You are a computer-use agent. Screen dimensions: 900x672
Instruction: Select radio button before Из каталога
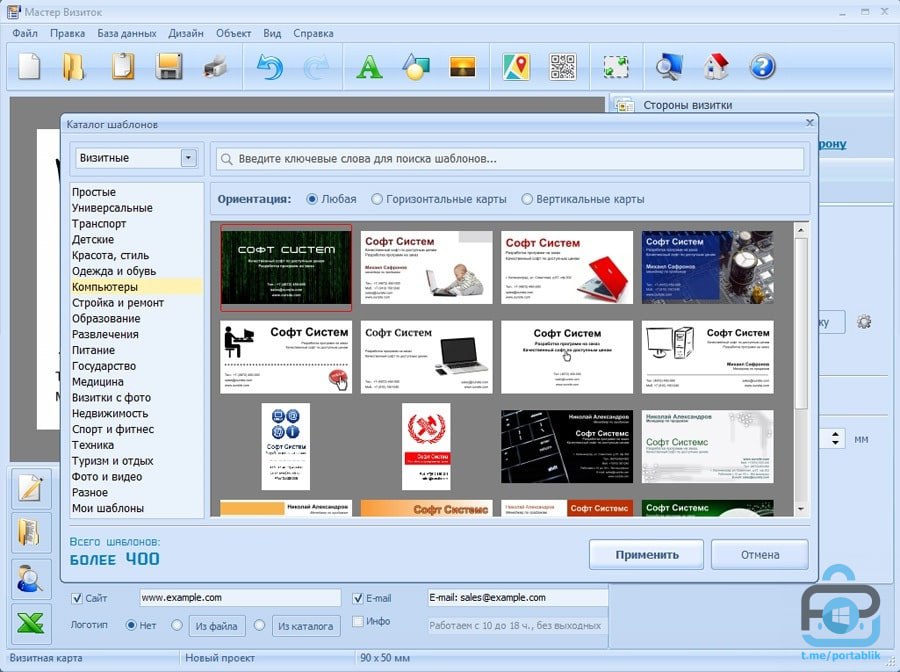[x=259, y=625]
